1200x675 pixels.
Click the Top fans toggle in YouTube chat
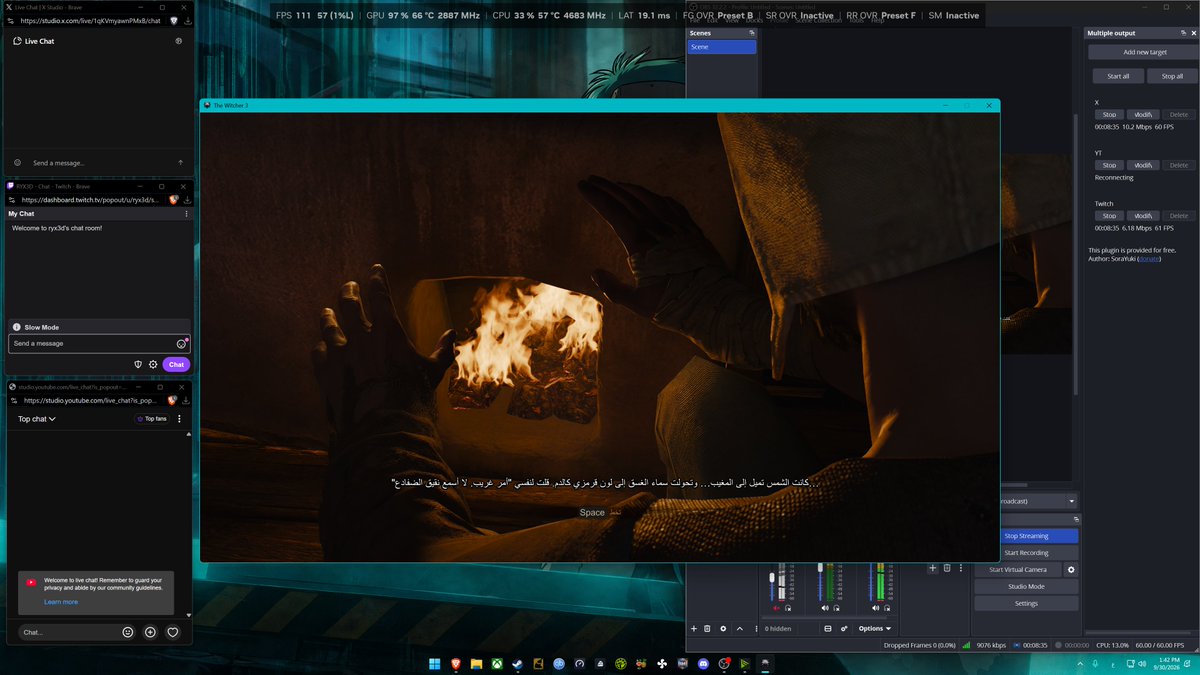(151, 419)
